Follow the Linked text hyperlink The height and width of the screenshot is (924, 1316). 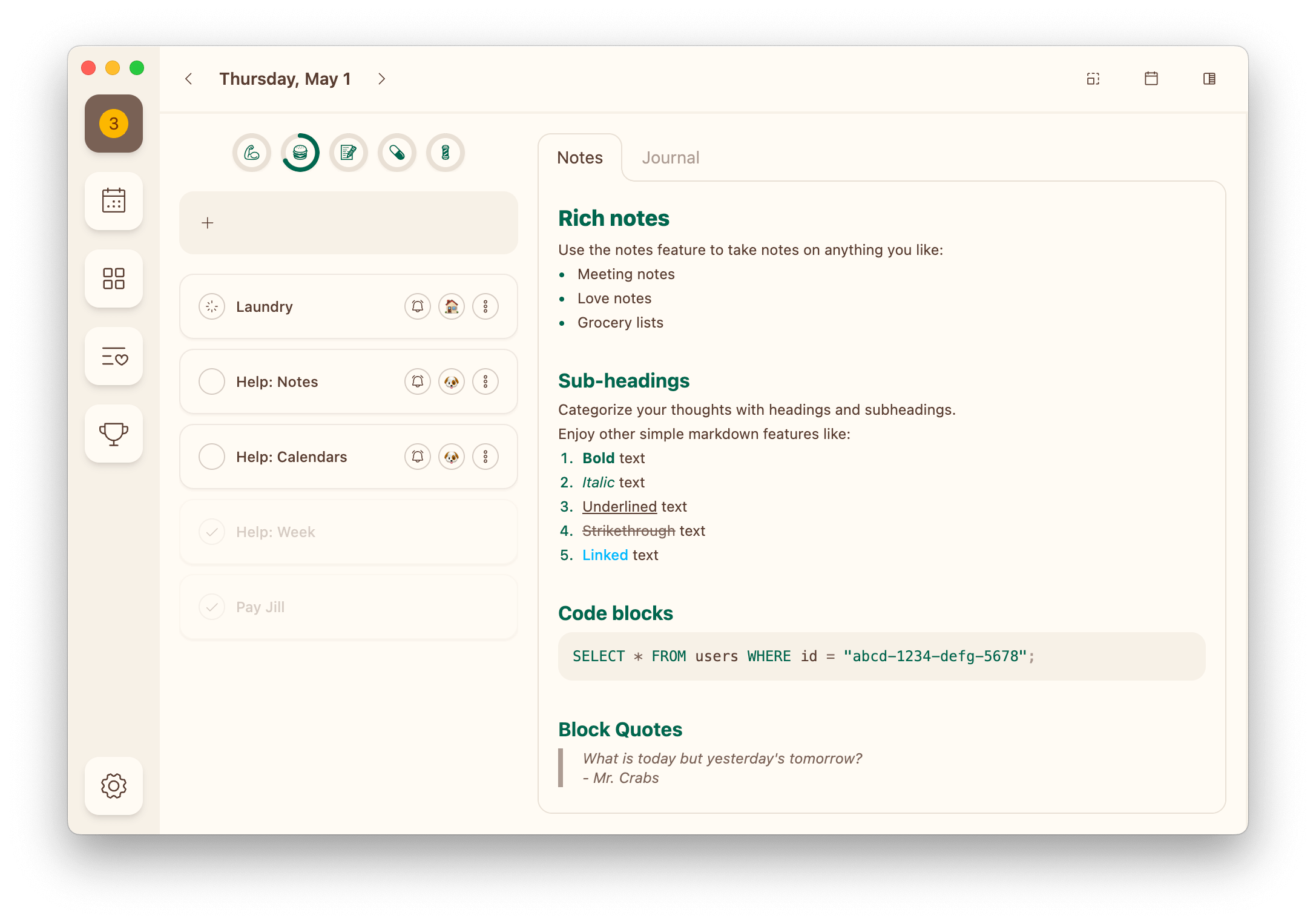coord(605,555)
